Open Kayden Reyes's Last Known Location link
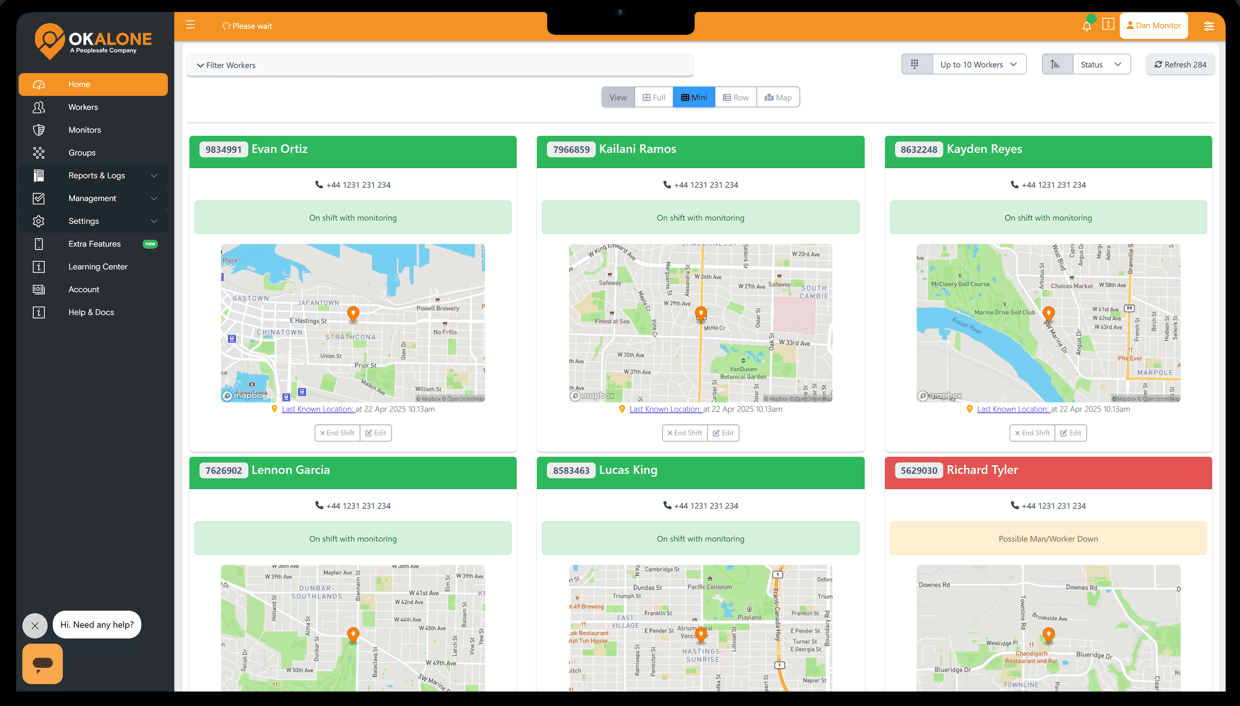1240x706 pixels. coord(1013,409)
